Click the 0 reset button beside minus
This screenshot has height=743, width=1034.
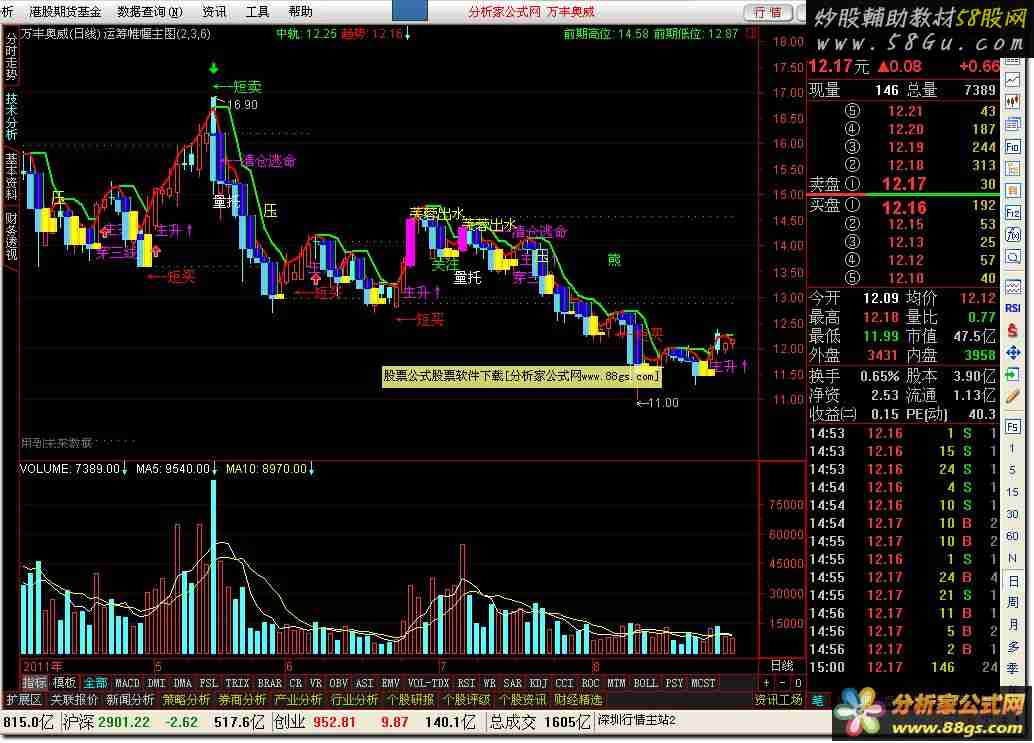797,683
